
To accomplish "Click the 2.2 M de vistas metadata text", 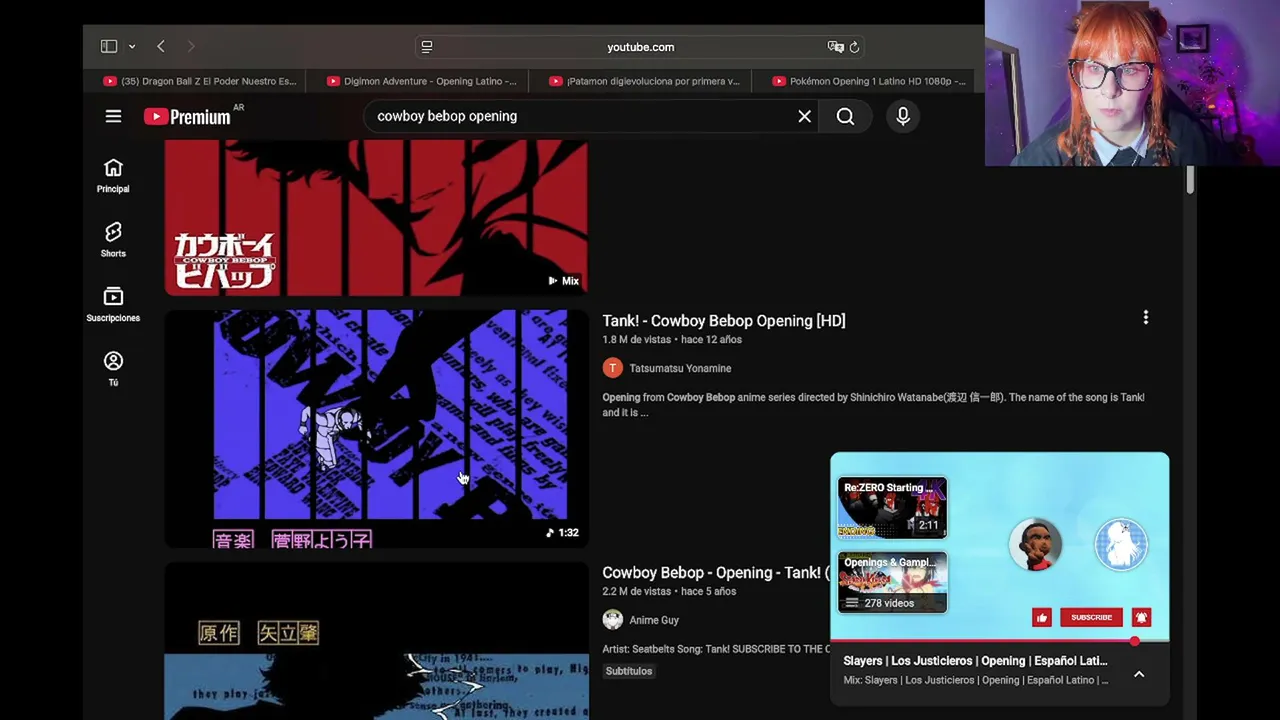I will click(637, 592).
